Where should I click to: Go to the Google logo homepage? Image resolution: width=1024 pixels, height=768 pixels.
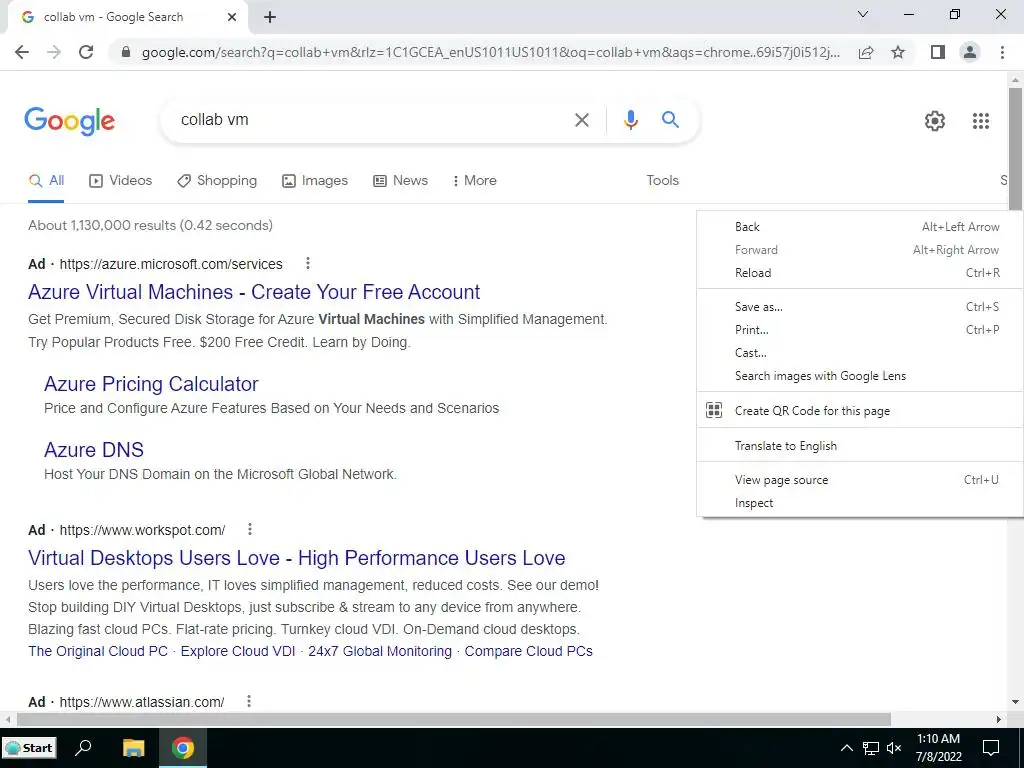click(x=69, y=121)
